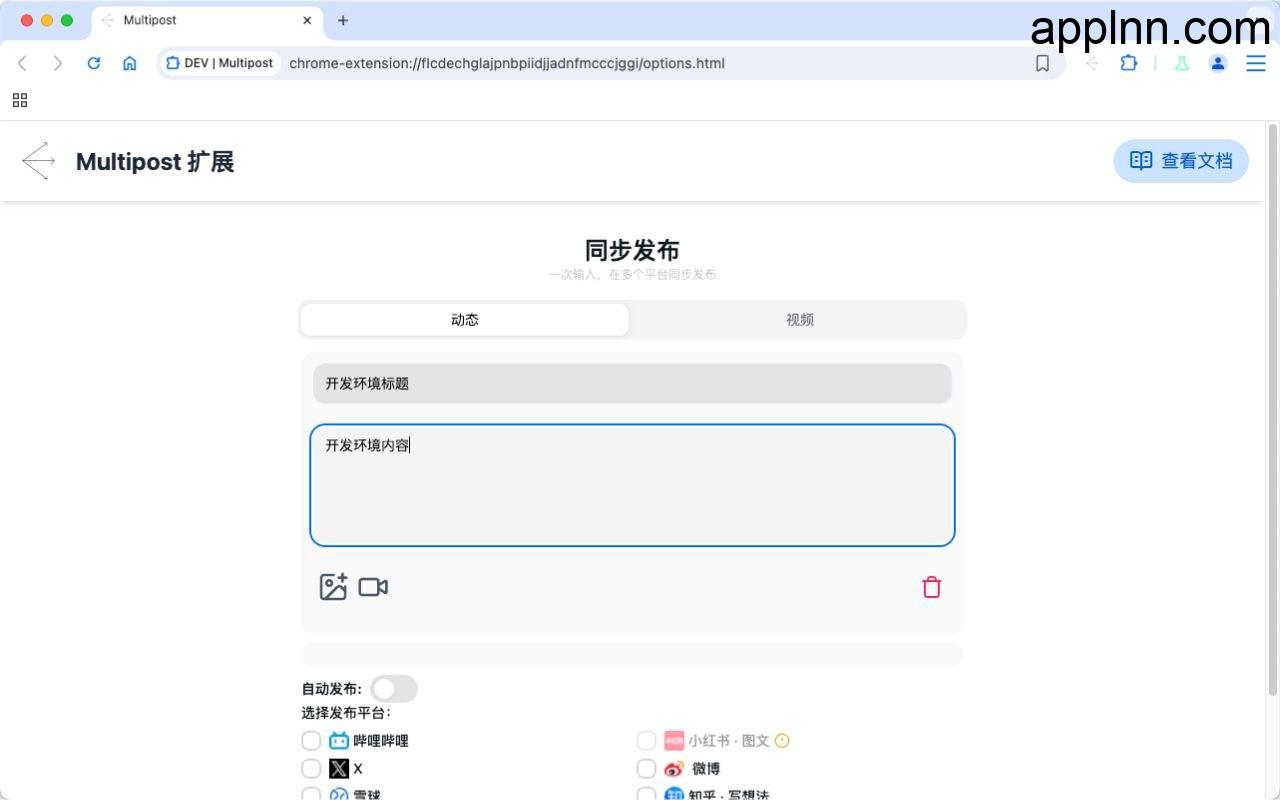Add an image with the picture-plus icon
The width and height of the screenshot is (1280, 800).
pos(333,587)
